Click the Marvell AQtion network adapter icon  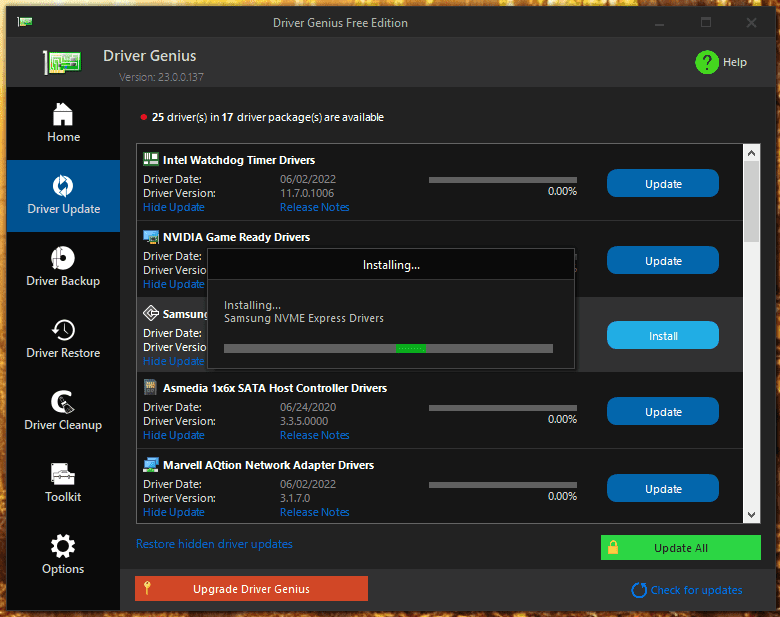pos(151,464)
